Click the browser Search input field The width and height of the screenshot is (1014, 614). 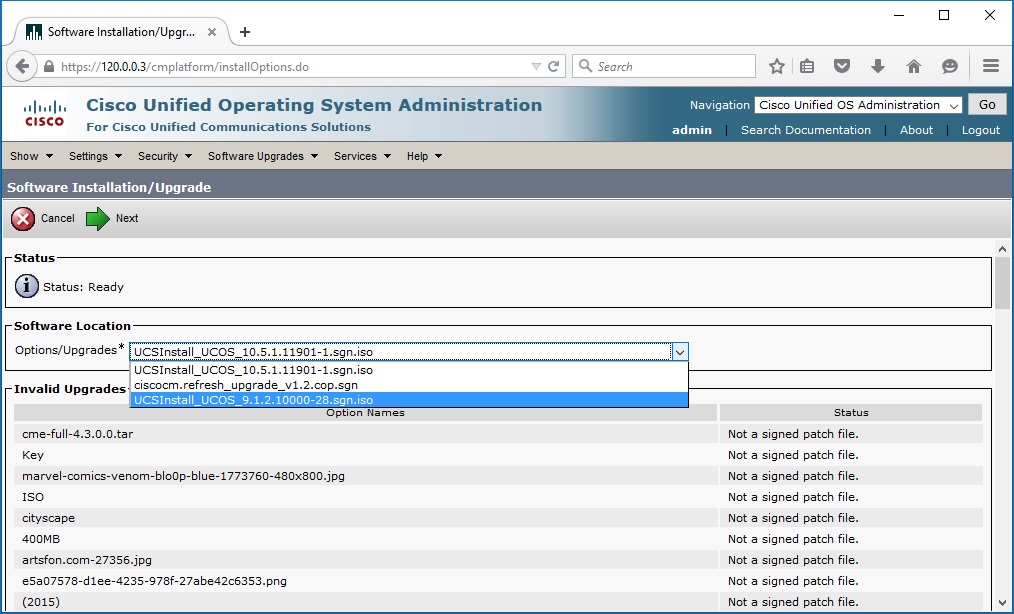(664, 67)
